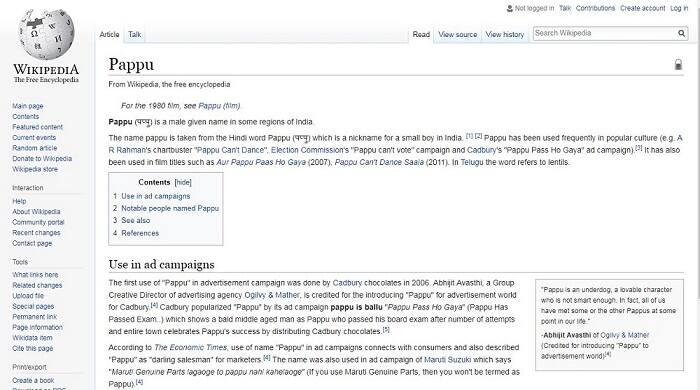Open Upload file link

coord(28,295)
